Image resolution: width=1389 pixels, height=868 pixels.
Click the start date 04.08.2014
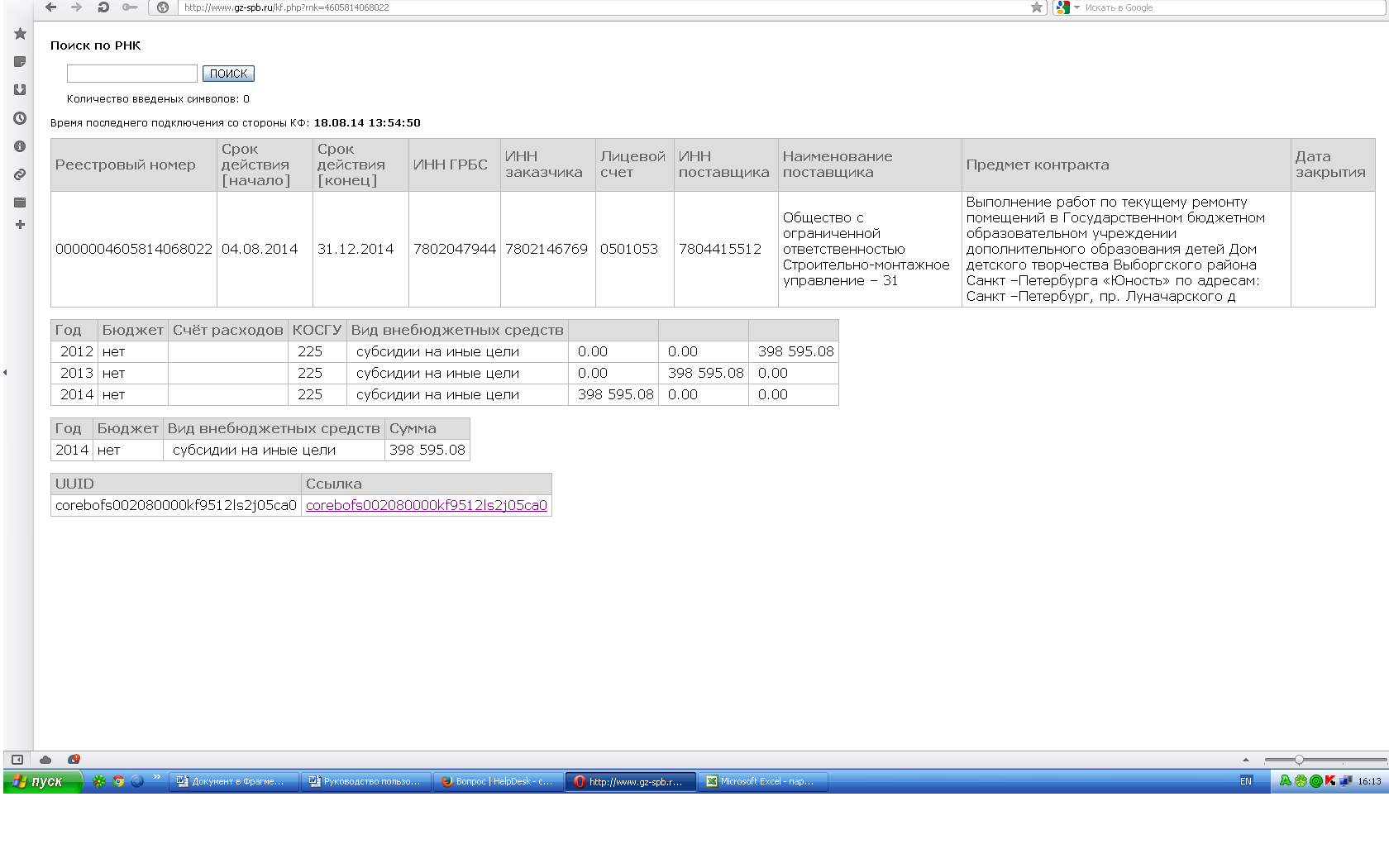[x=260, y=249]
